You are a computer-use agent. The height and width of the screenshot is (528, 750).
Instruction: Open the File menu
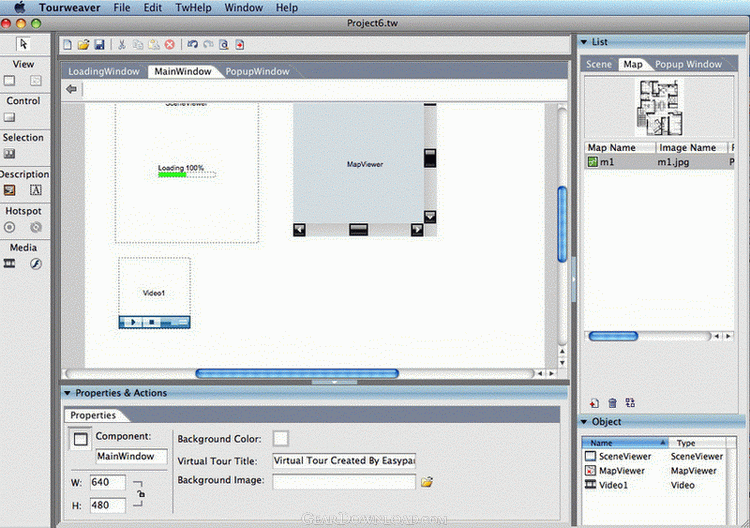click(122, 8)
